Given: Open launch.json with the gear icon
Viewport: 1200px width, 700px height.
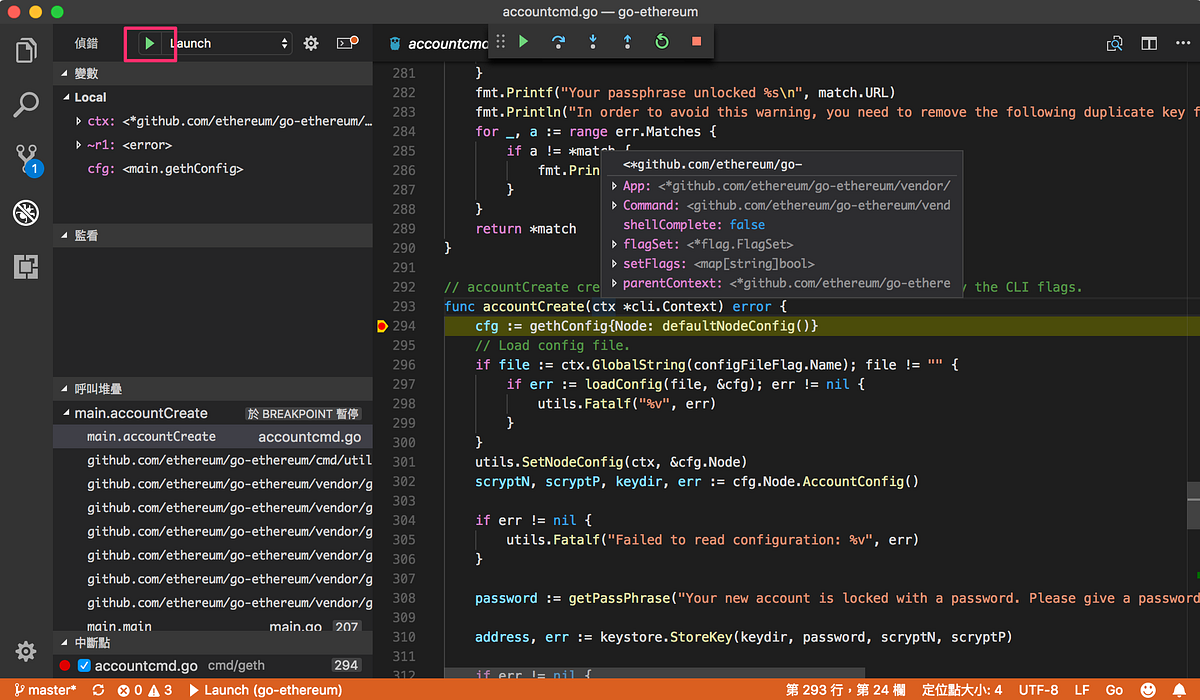Looking at the screenshot, I should [x=311, y=44].
